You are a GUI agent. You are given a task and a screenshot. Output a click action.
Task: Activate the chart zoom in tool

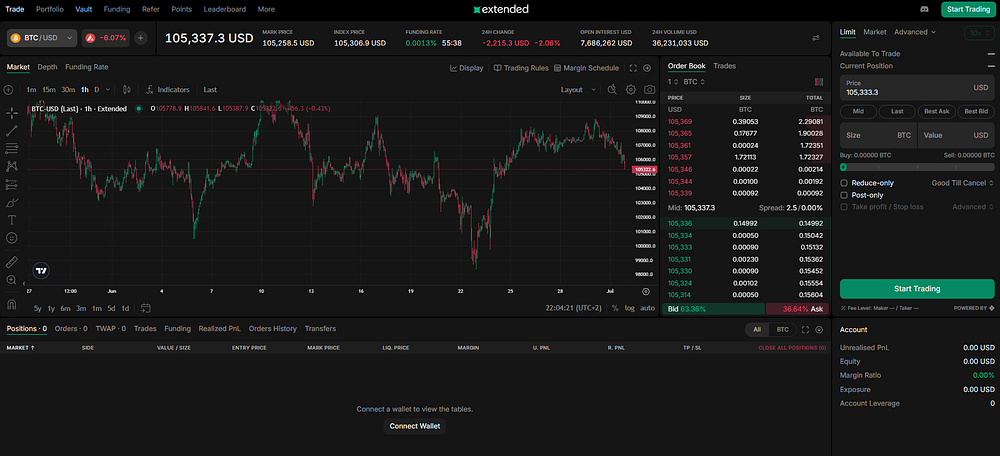tap(11, 280)
